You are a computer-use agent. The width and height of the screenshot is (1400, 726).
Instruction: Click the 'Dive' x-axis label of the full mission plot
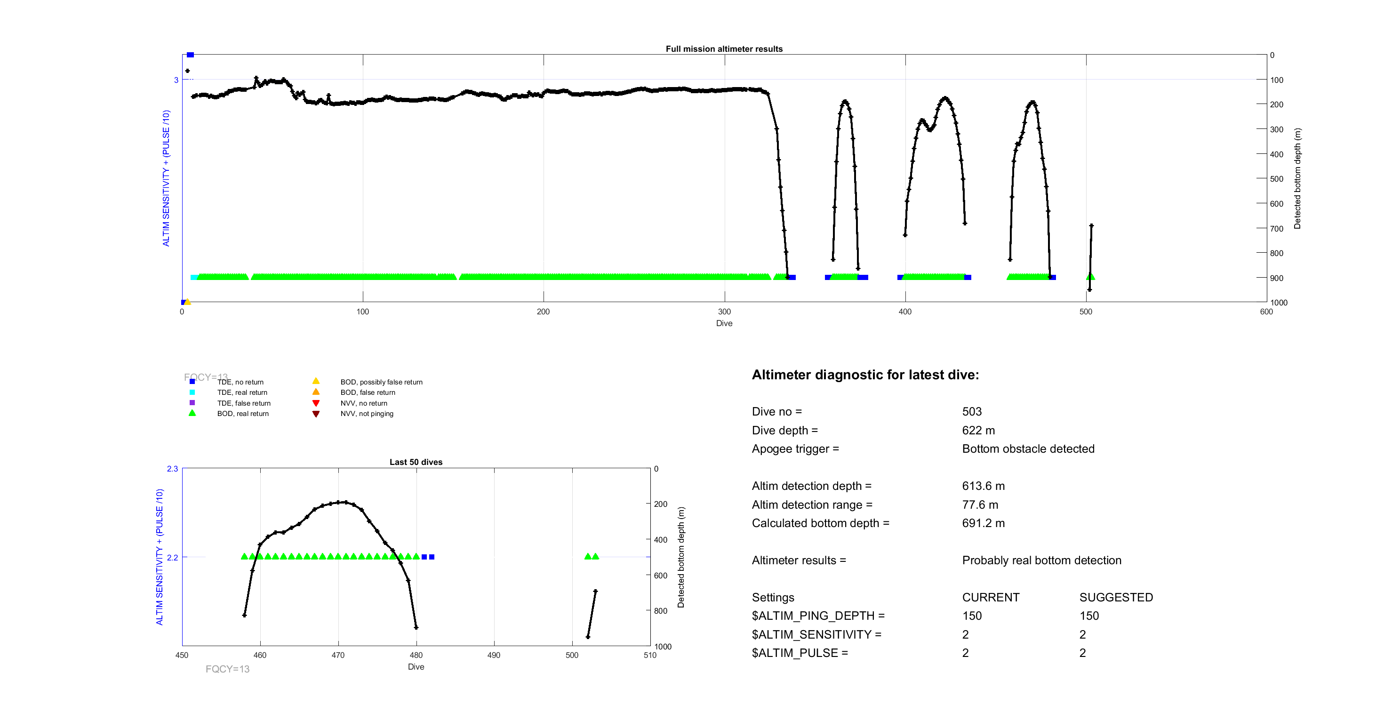[724, 324]
